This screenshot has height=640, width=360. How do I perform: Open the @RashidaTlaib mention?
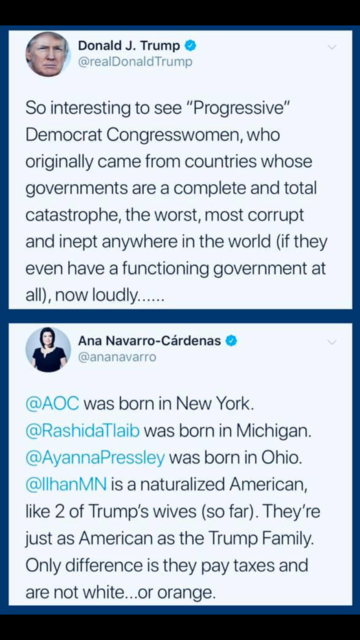(82, 431)
